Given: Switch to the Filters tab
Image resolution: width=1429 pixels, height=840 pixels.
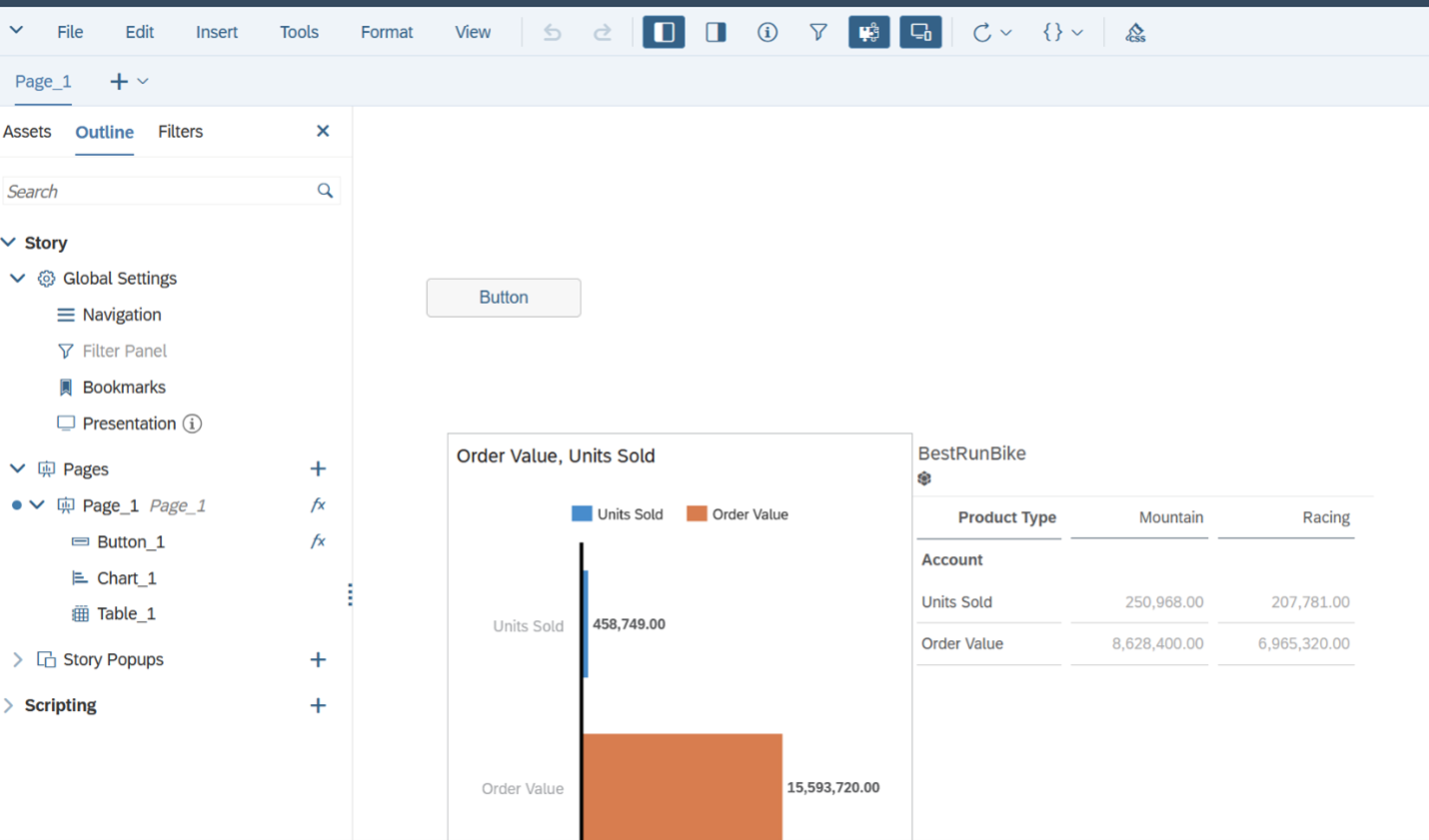Looking at the screenshot, I should click(x=180, y=131).
